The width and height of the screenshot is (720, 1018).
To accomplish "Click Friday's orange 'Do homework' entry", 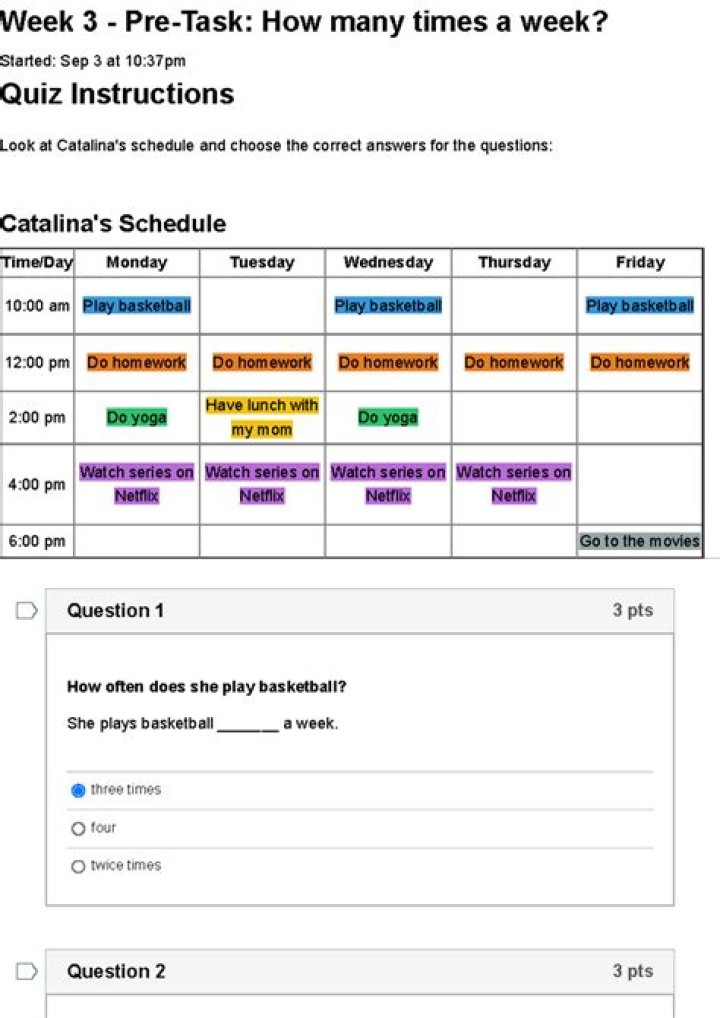I will tap(639, 362).
